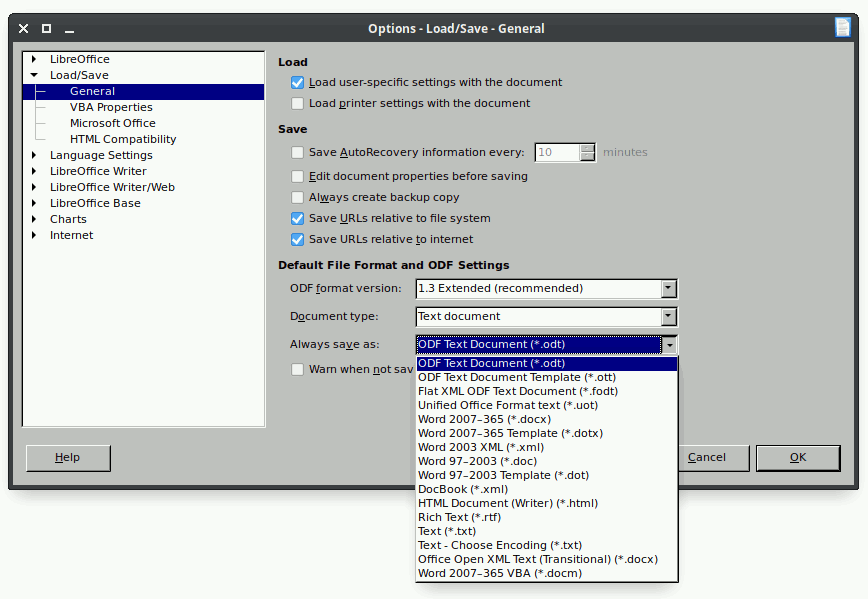Expand the LibreOffice Writer node
Screen dimensions: 868x599
click(x=34, y=171)
